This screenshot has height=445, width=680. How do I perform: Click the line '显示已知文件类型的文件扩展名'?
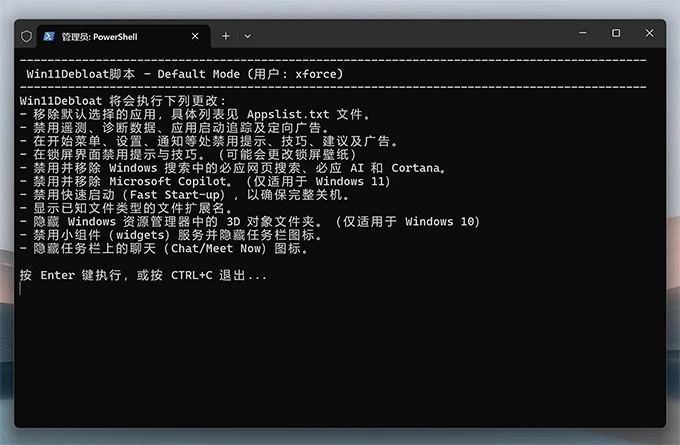pyautogui.click(x=126, y=208)
